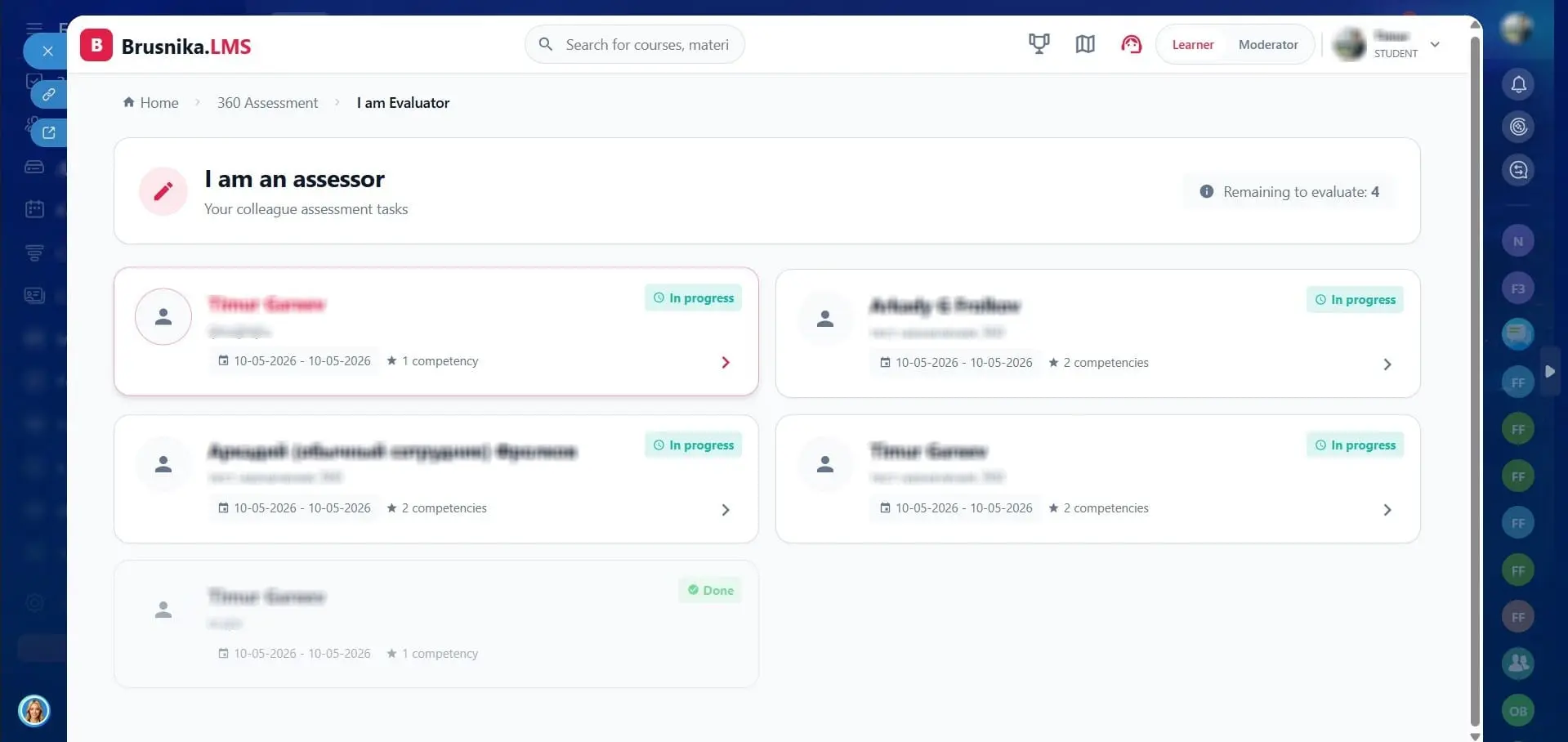Image resolution: width=1568 pixels, height=742 pixels.
Task: Open the F3 contact bubble
Action: tap(1518, 288)
